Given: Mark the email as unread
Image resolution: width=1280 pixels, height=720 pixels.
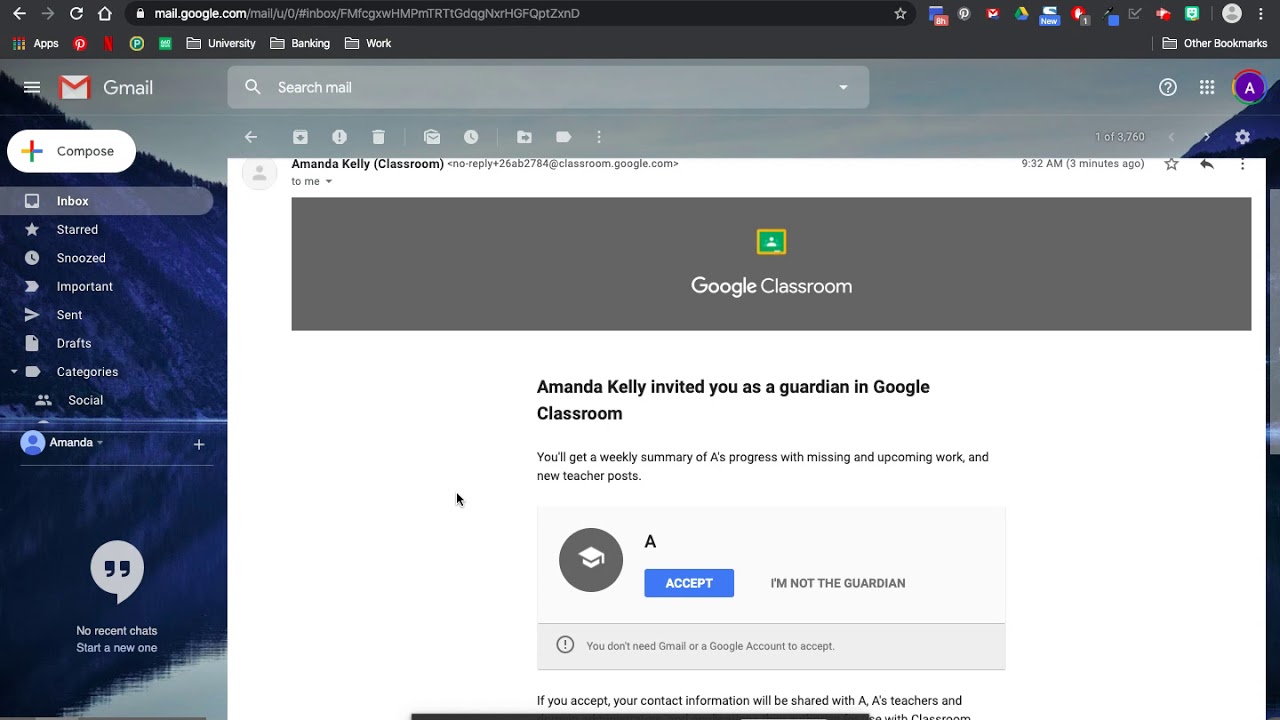Looking at the screenshot, I should (x=432, y=137).
